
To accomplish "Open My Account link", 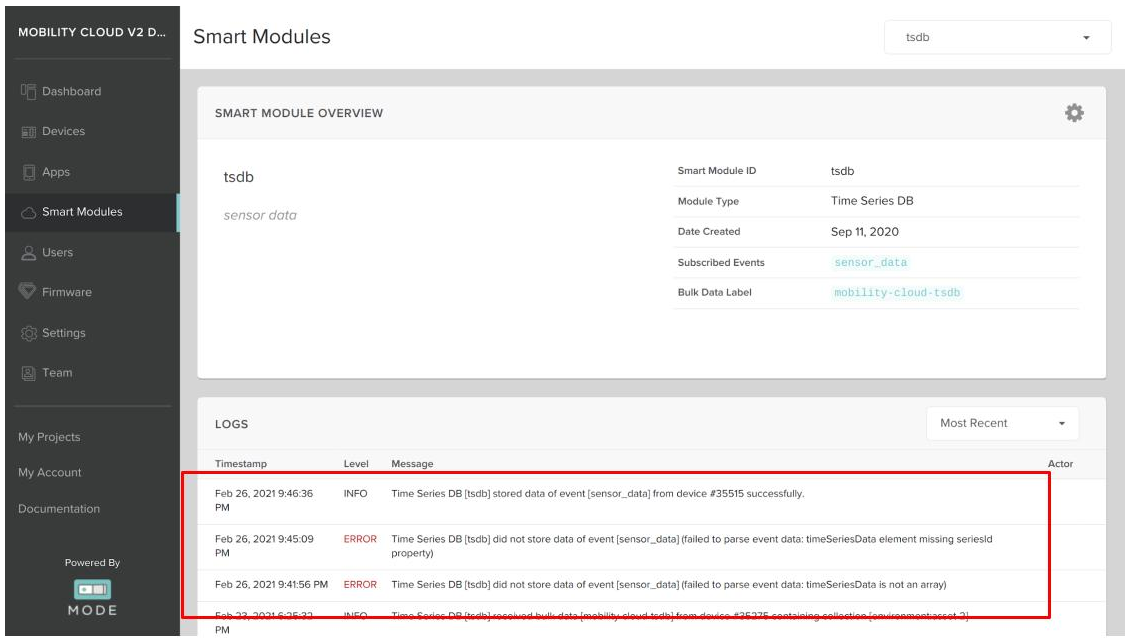I will (x=50, y=473).
